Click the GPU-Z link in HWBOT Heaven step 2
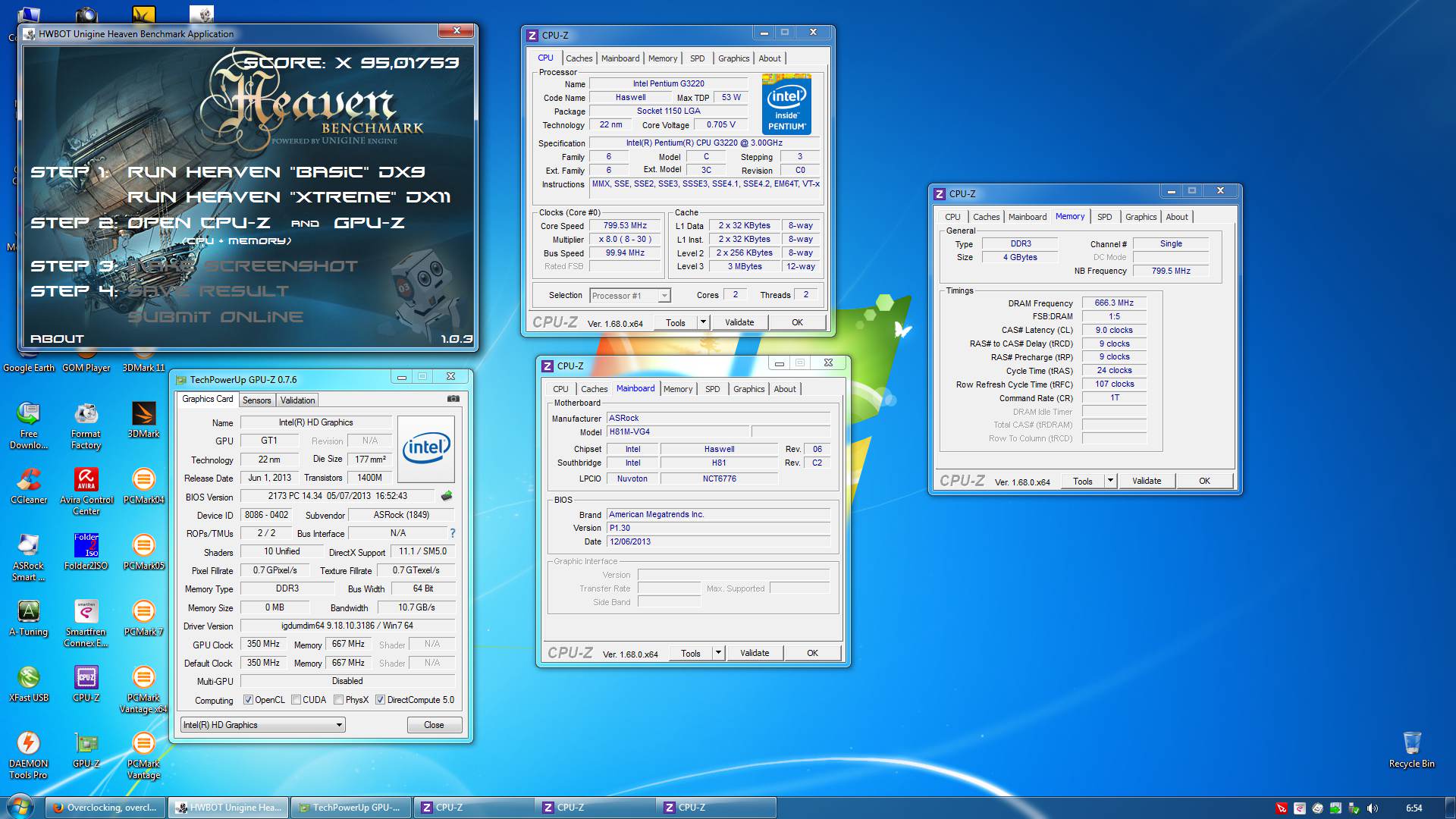The image size is (1456, 819). (x=369, y=223)
